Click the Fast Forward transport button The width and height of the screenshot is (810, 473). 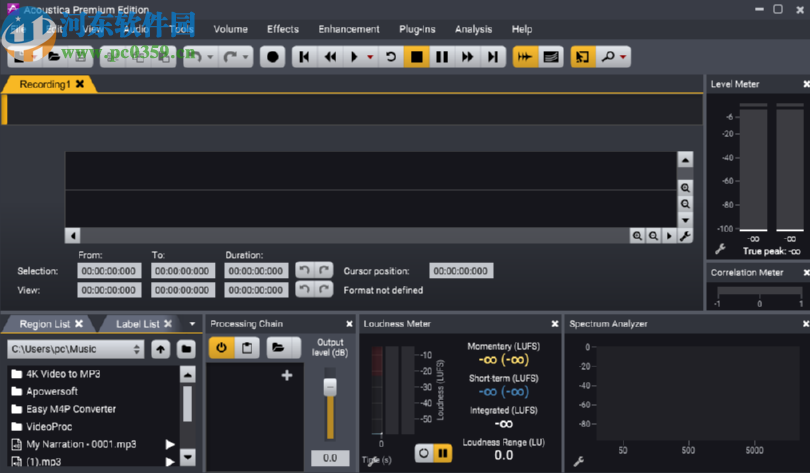click(467, 57)
